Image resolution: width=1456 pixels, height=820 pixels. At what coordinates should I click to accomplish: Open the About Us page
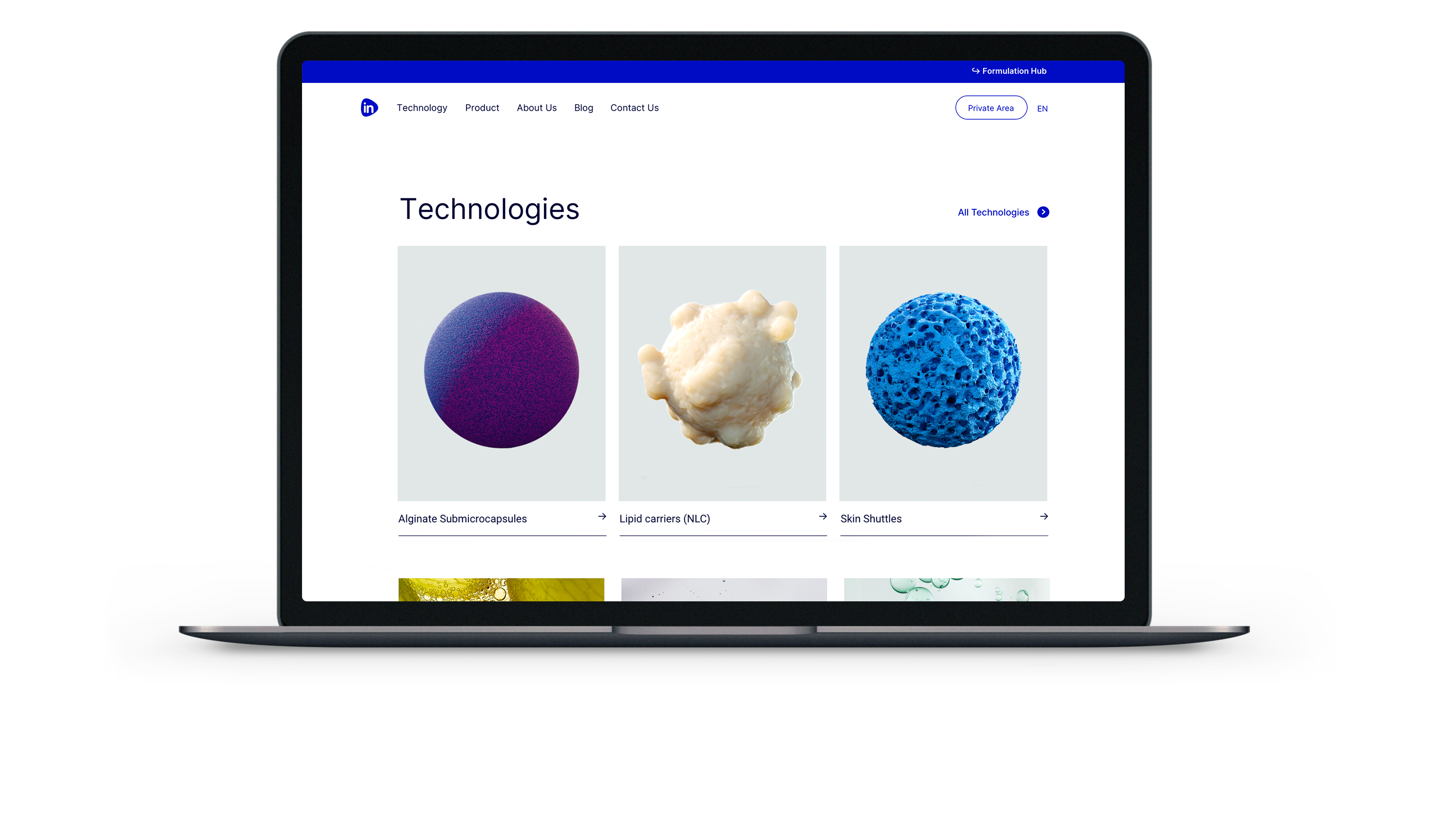click(537, 107)
